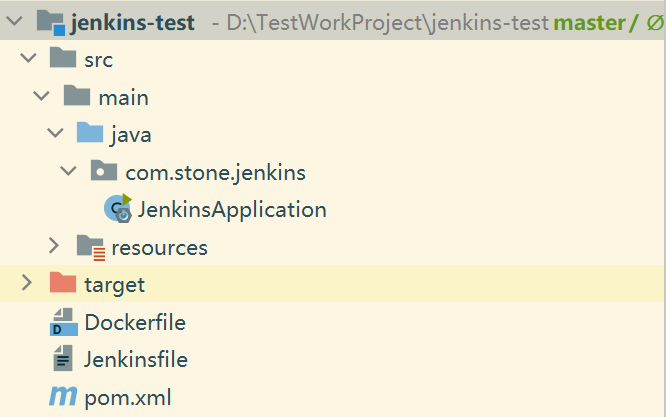Expand the target folder
Image resolution: width=666 pixels, height=417 pixels.
click(27, 283)
